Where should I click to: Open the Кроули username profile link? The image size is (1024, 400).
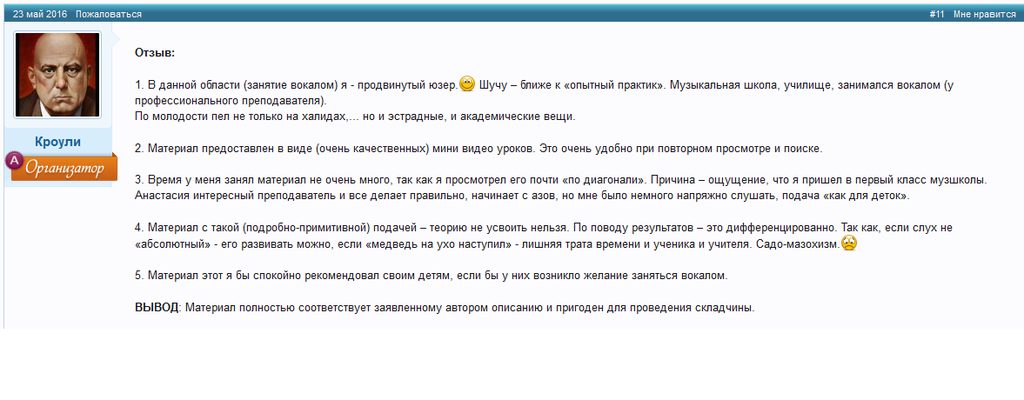(57, 142)
